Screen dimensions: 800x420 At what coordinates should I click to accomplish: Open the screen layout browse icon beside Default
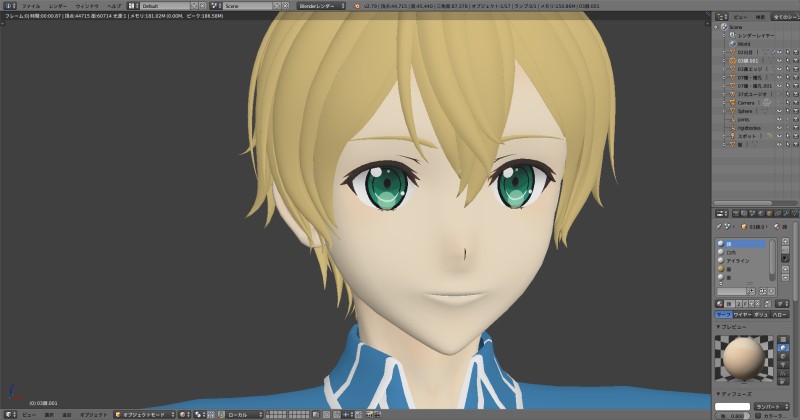[x=132, y=6]
